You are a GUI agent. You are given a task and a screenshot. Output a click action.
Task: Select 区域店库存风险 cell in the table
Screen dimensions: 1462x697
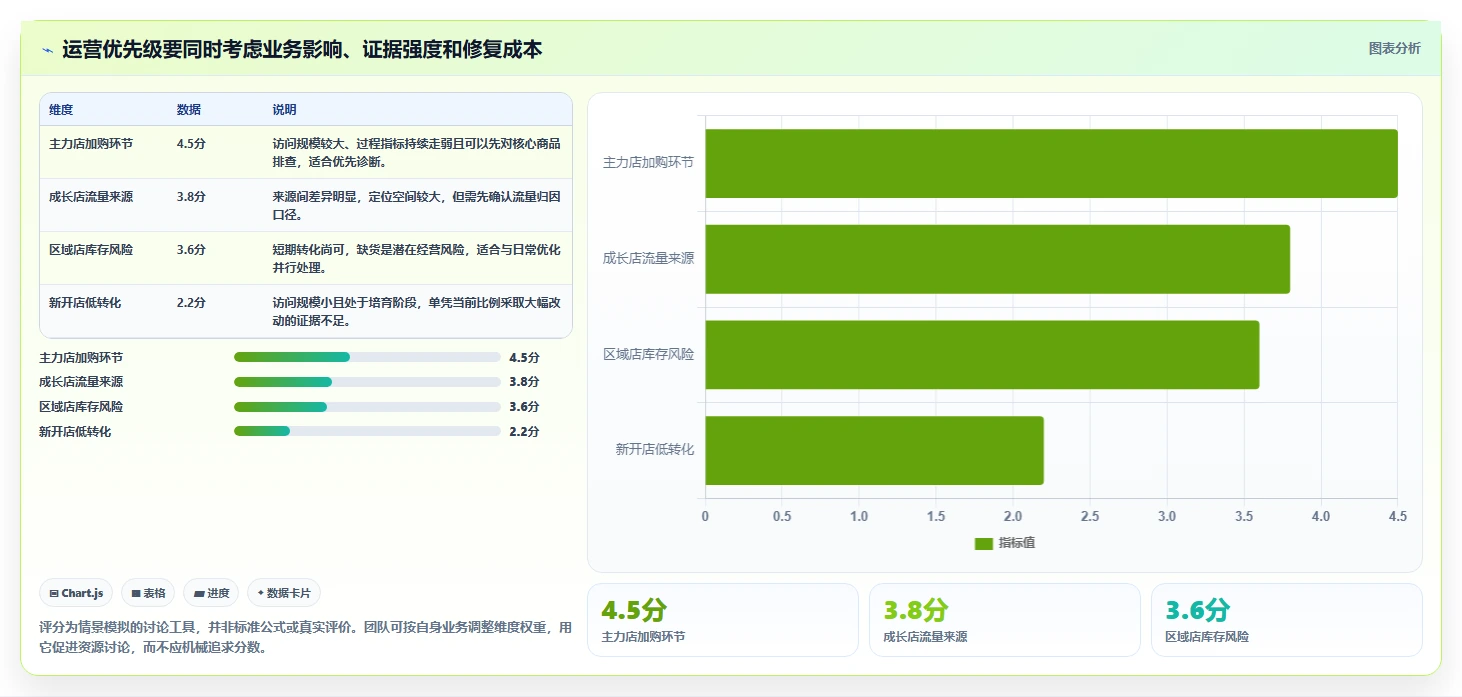(91, 250)
